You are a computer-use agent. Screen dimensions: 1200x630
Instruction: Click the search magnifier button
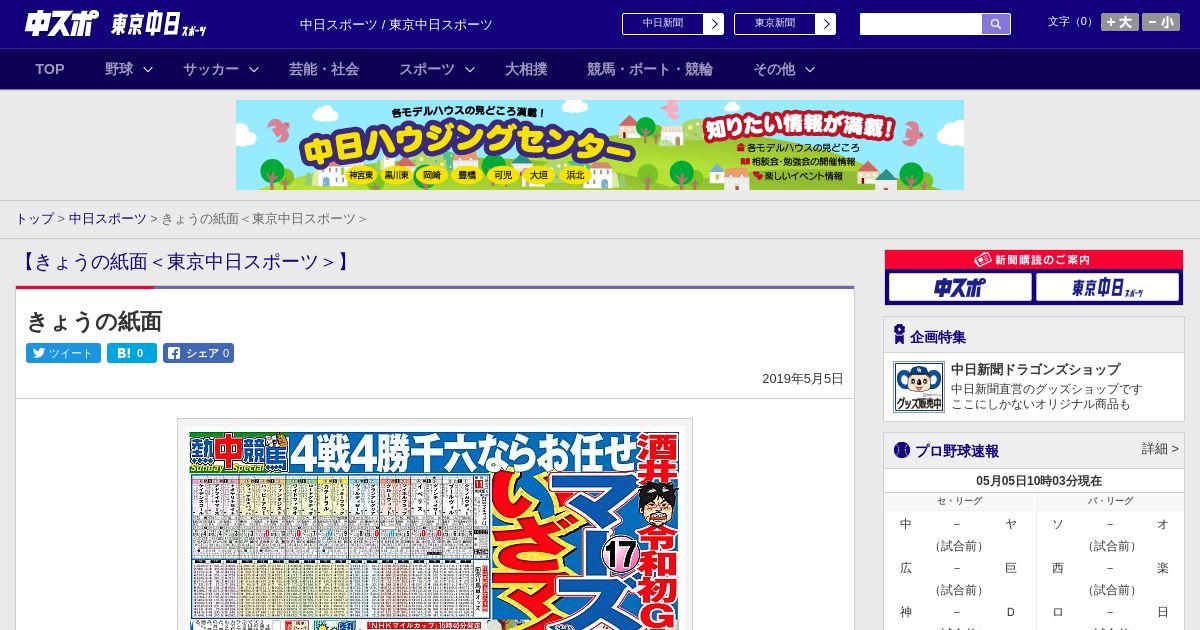point(996,24)
